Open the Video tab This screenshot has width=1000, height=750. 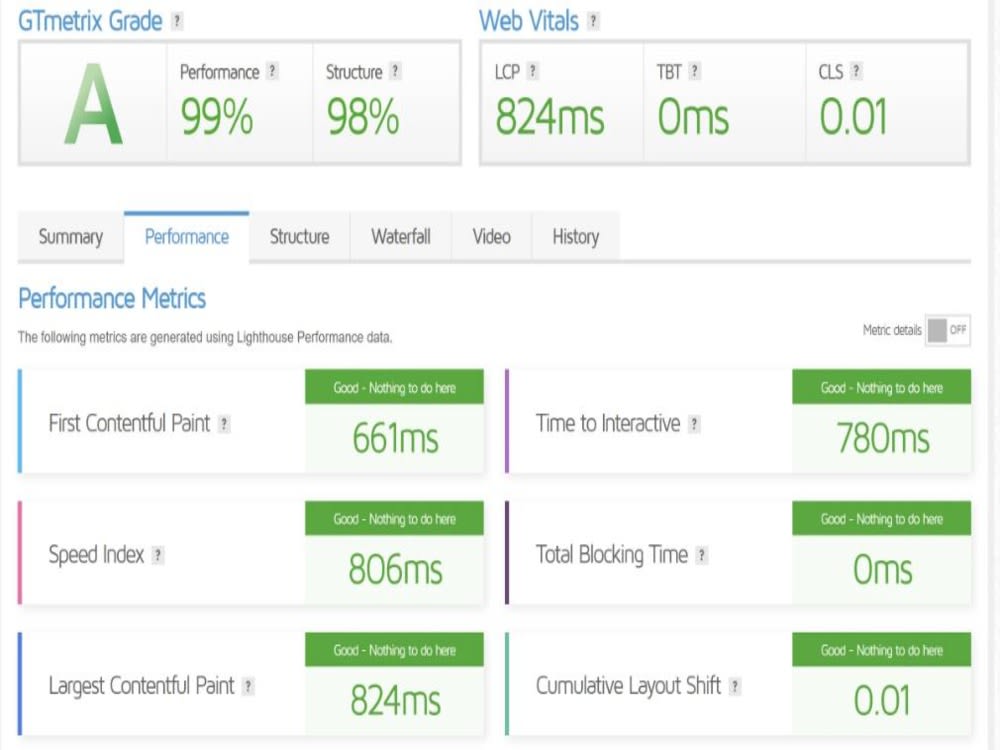(x=492, y=237)
